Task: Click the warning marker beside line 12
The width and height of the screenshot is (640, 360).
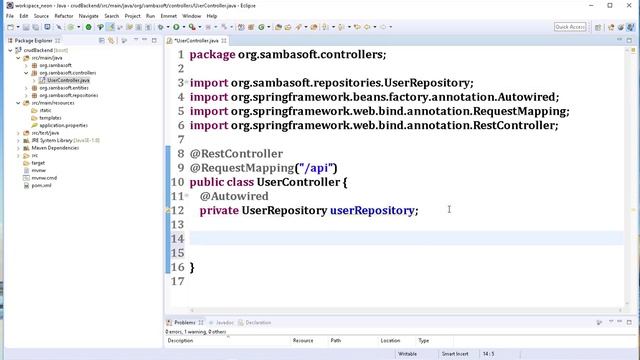Action: (167, 211)
